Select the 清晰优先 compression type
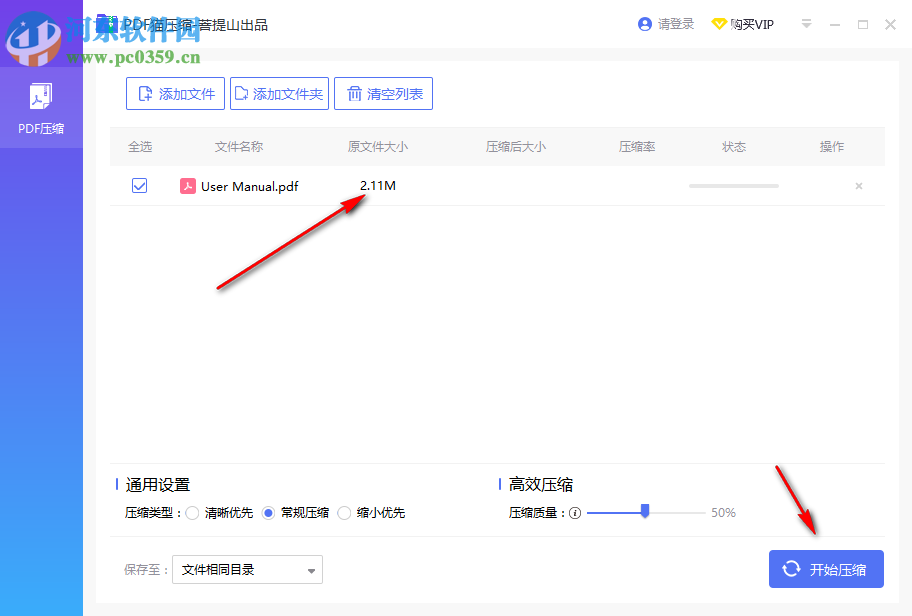This screenshot has width=912, height=616. [192, 512]
